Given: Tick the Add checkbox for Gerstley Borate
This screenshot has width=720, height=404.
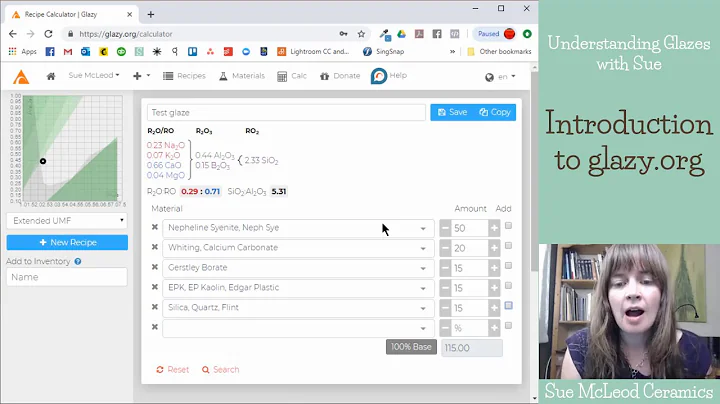Looking at the screenshot, I should [x=508, y=266].
